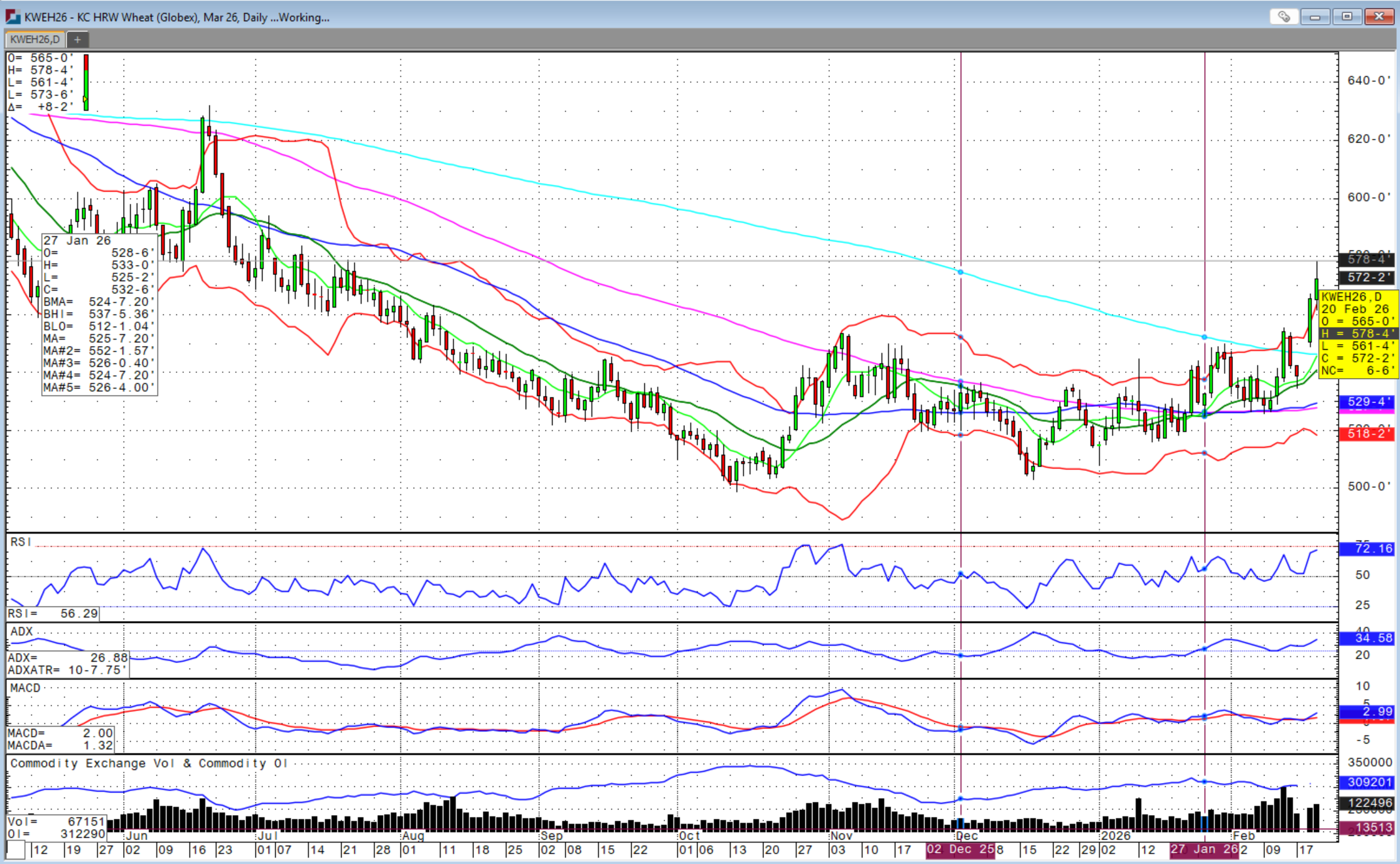Click the MACD study label
The height and width of the screenshot is (864, 1400).
25,688
